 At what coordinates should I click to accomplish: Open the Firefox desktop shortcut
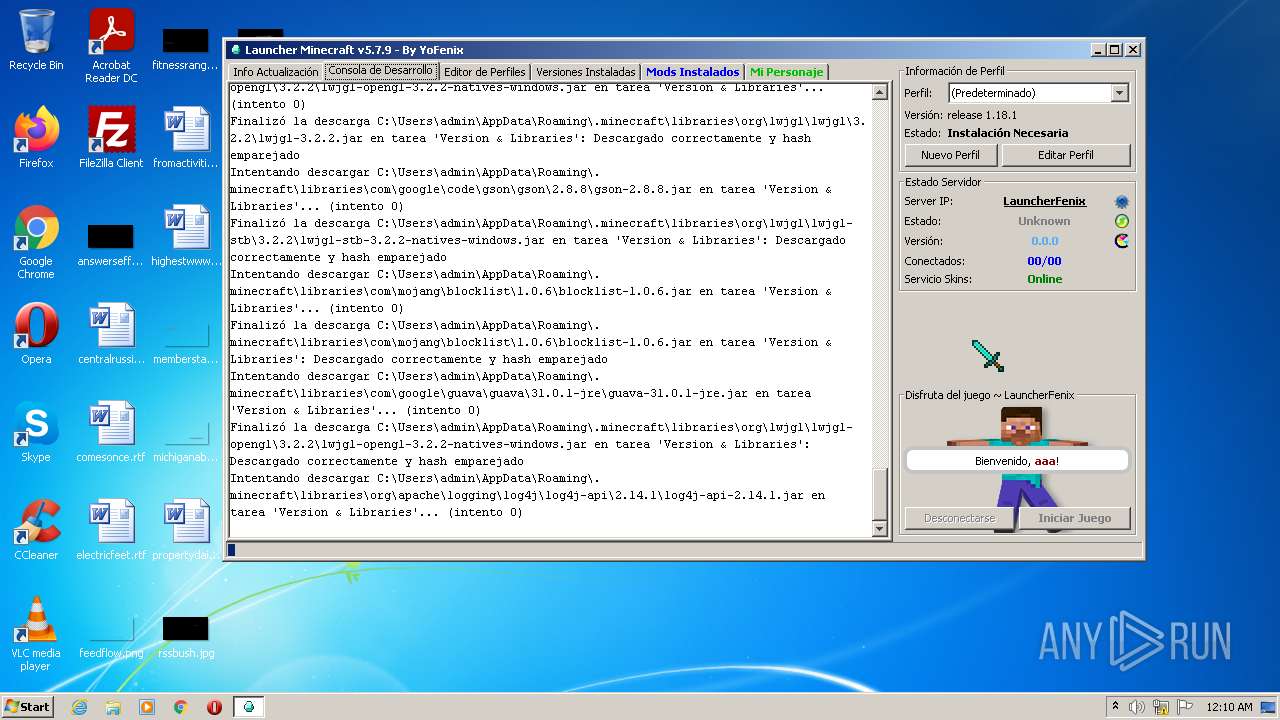[x=36, y=138]
